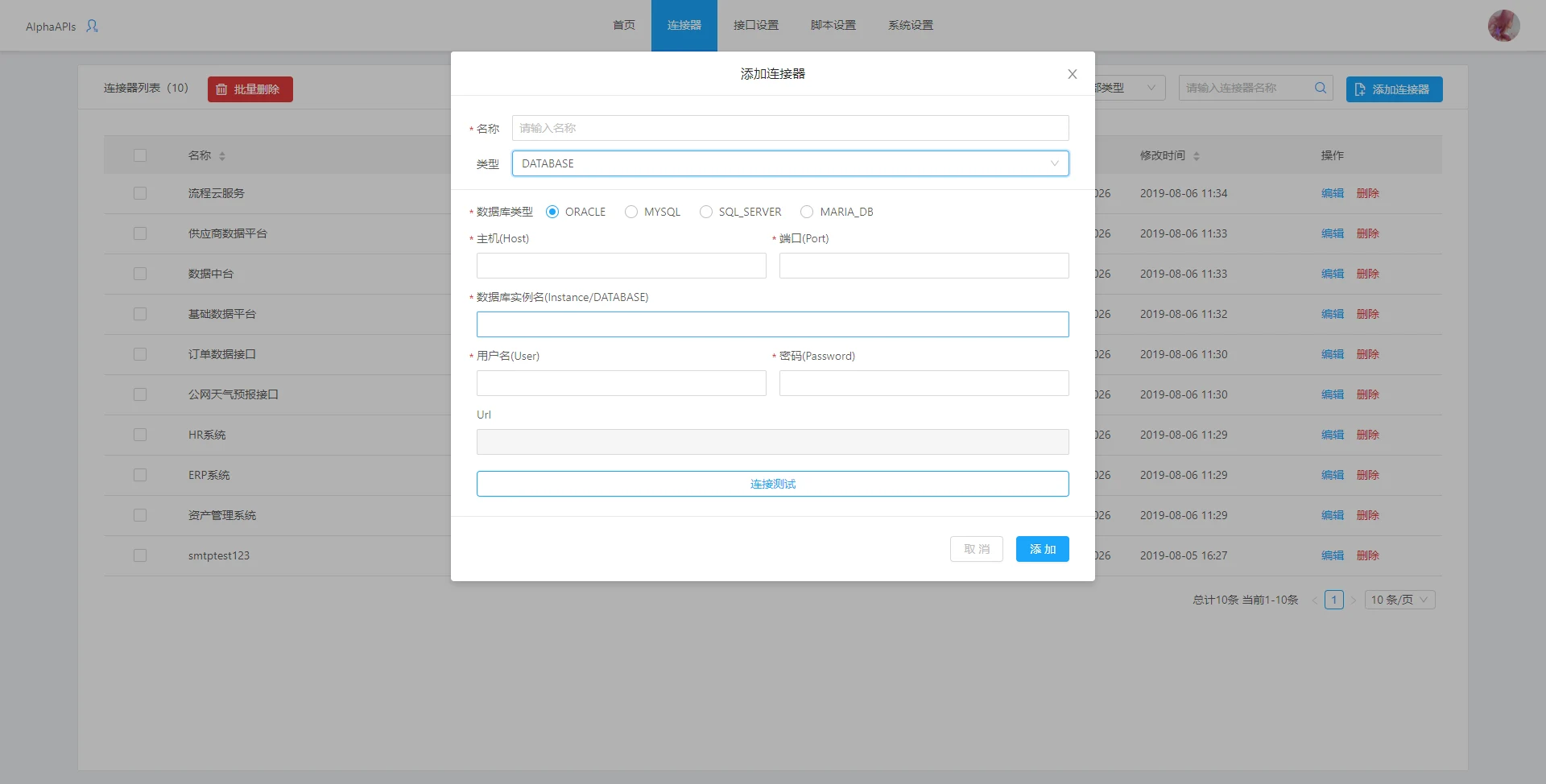
Task: Choose MARIA_DB database type
Action: [x=807, y=212]
